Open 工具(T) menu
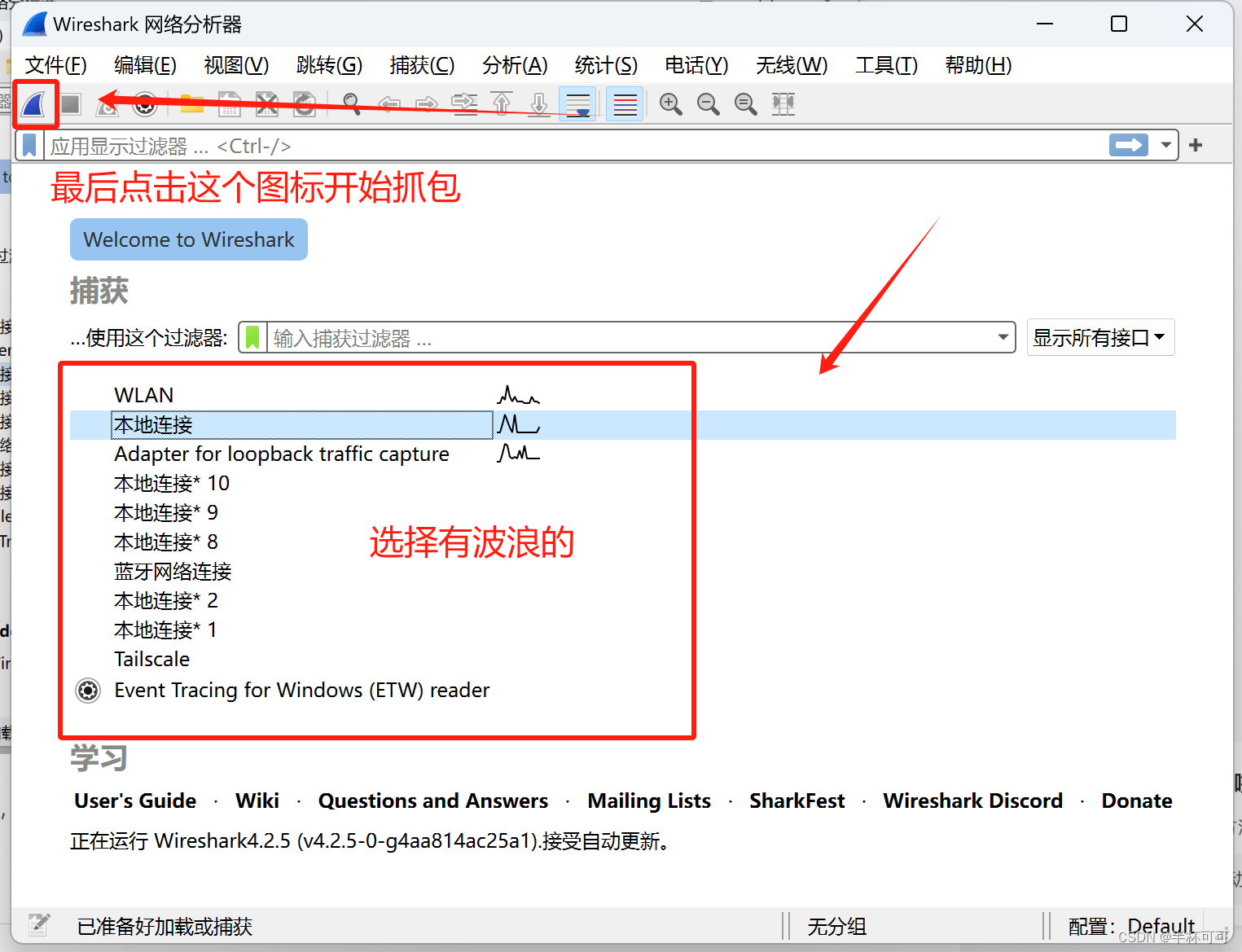1242x952 pixels. tap(886, 65)
